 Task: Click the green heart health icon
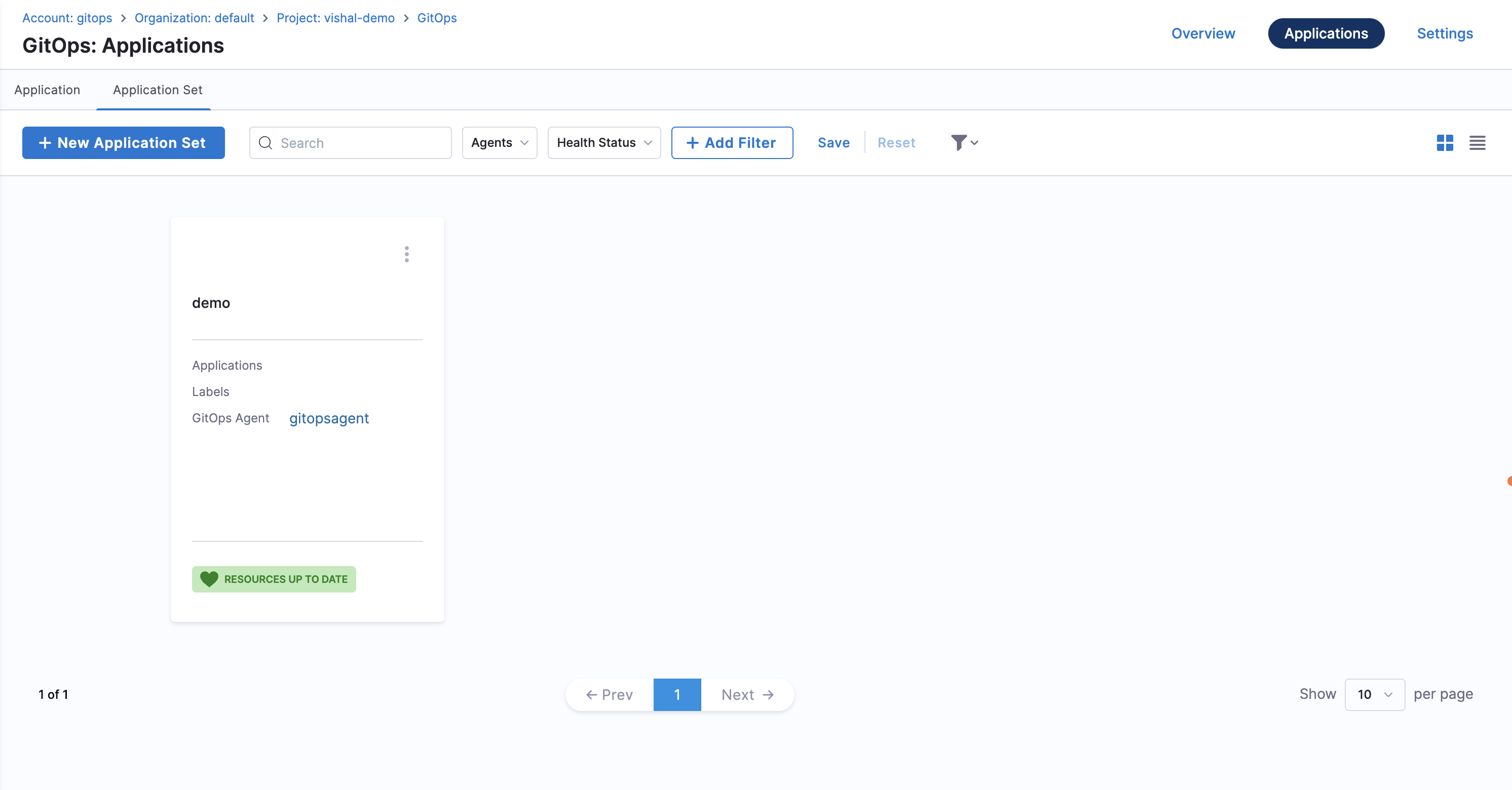pyautogui.click(x=209, y=579)
